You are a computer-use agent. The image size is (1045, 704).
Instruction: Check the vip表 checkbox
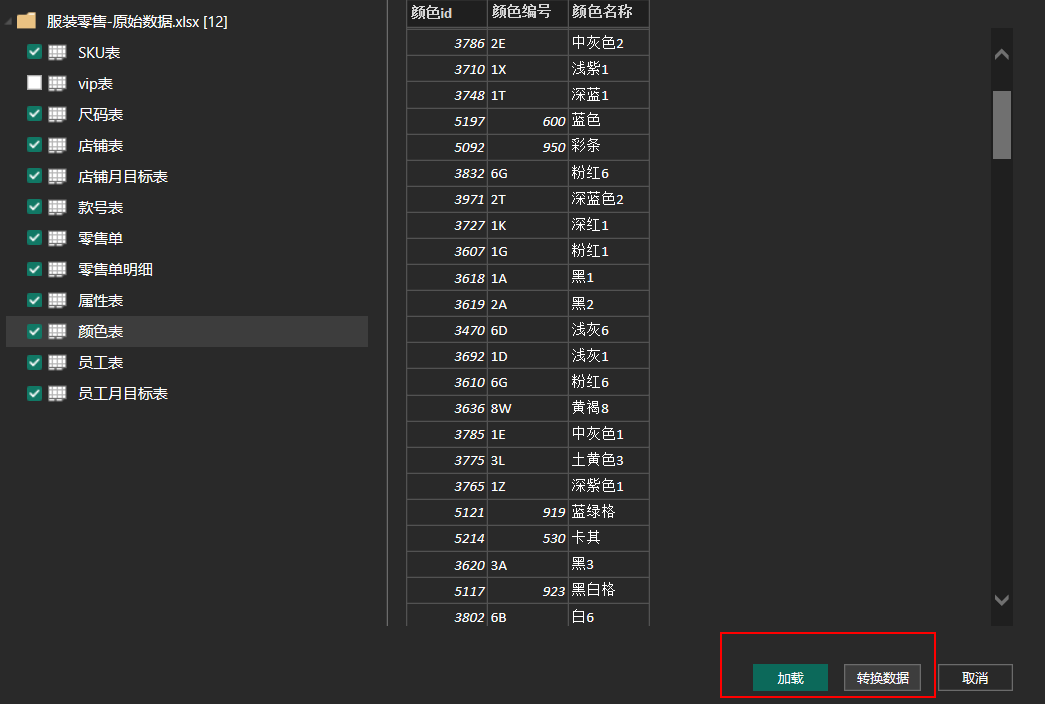pos(35,83)
